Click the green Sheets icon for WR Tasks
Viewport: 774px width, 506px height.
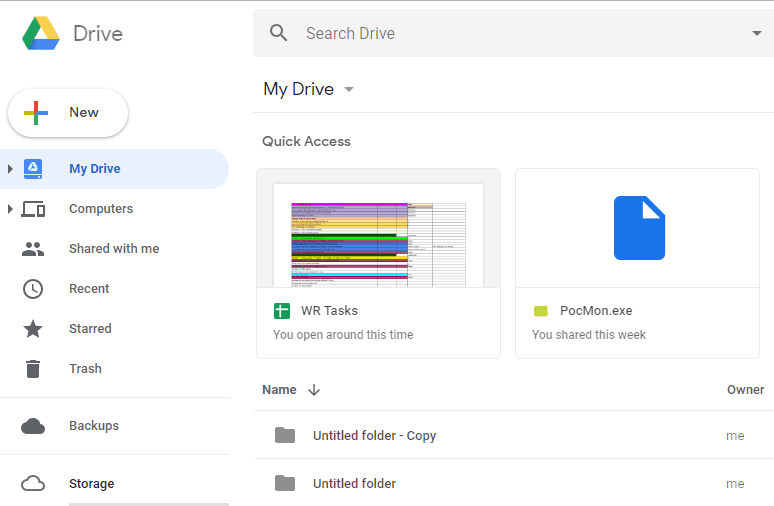click(x=282, y=311)
